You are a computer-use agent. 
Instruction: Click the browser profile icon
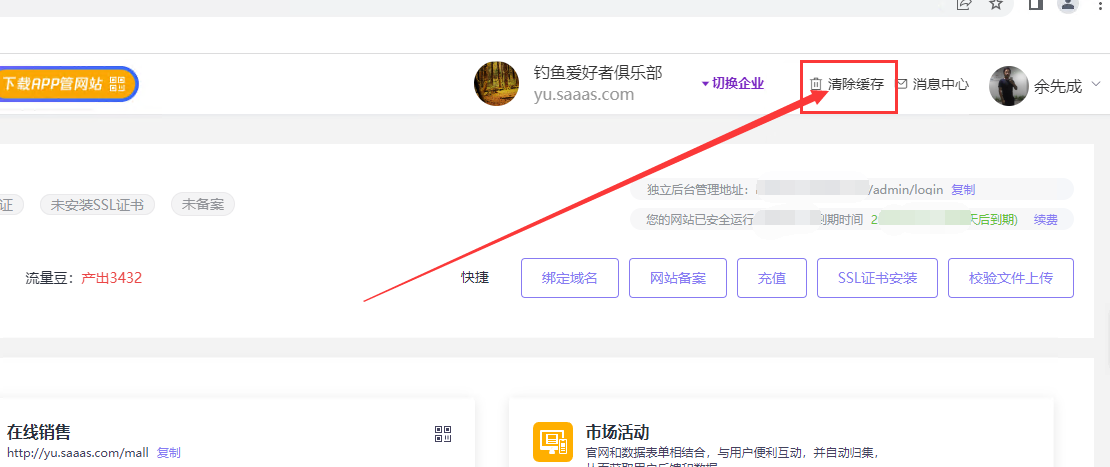click(1068, 5)
